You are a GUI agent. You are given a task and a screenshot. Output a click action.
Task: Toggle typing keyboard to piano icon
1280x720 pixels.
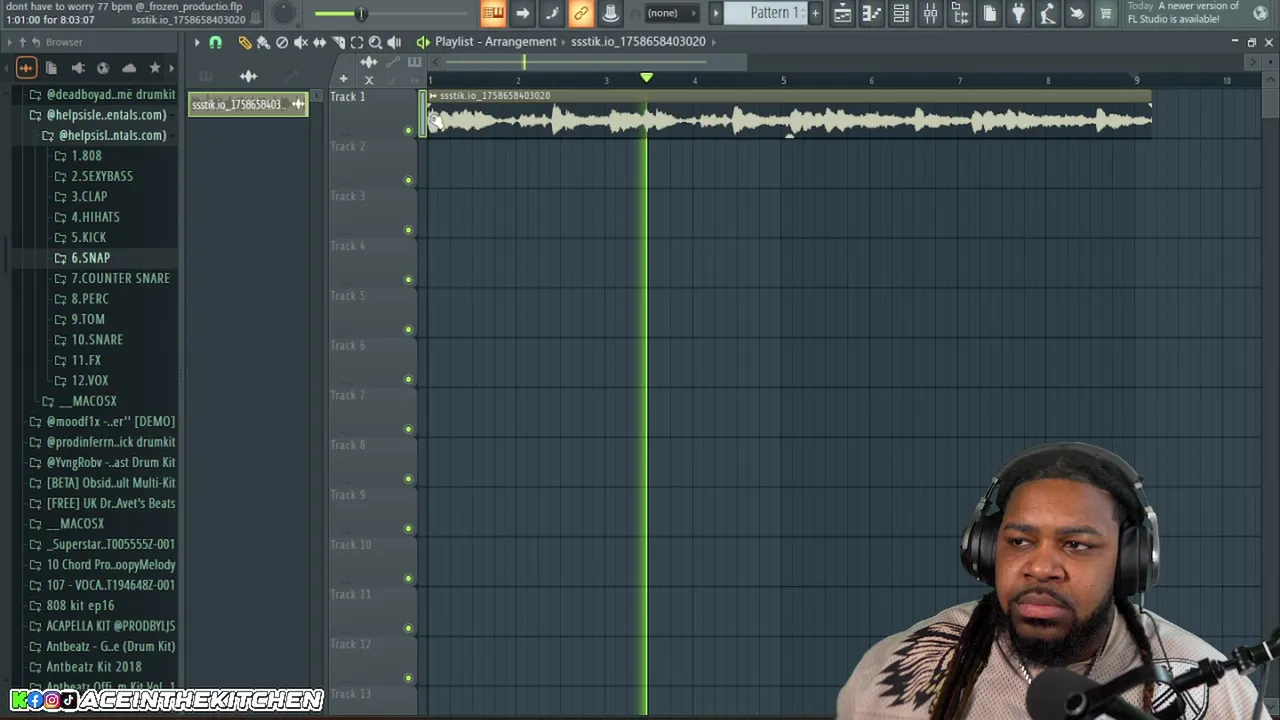click(493, 13)
